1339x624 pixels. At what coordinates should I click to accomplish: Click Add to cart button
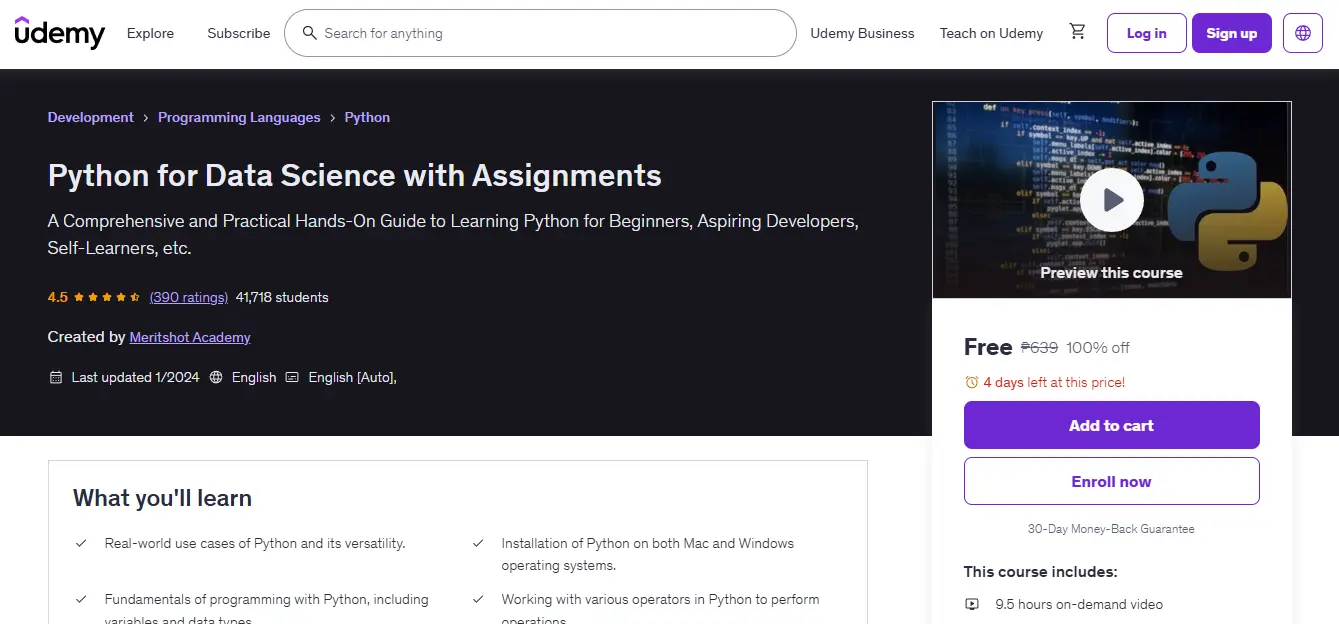(1111, 425)
